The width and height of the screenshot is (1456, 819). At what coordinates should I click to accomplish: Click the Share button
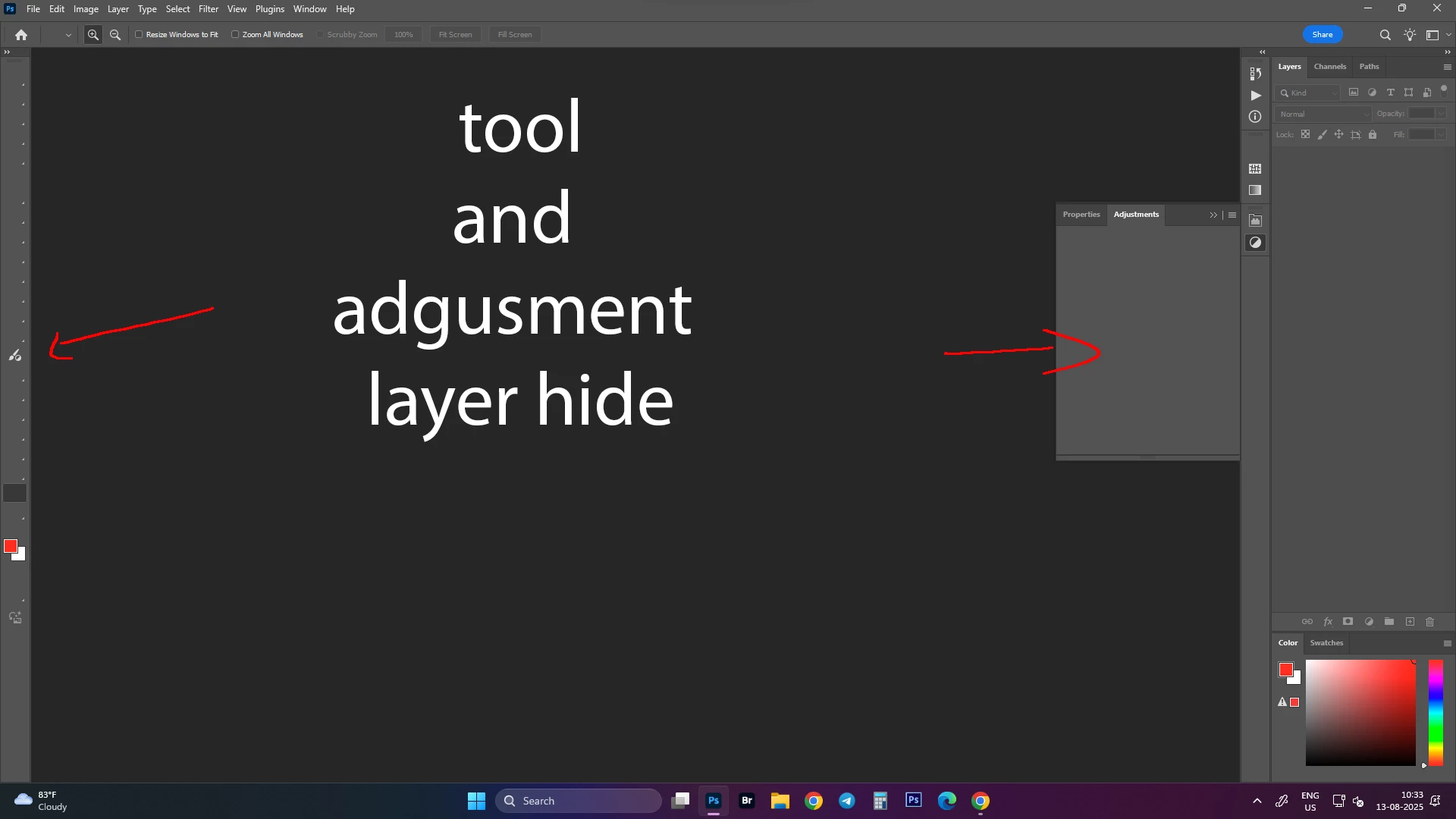point(1322,35)
